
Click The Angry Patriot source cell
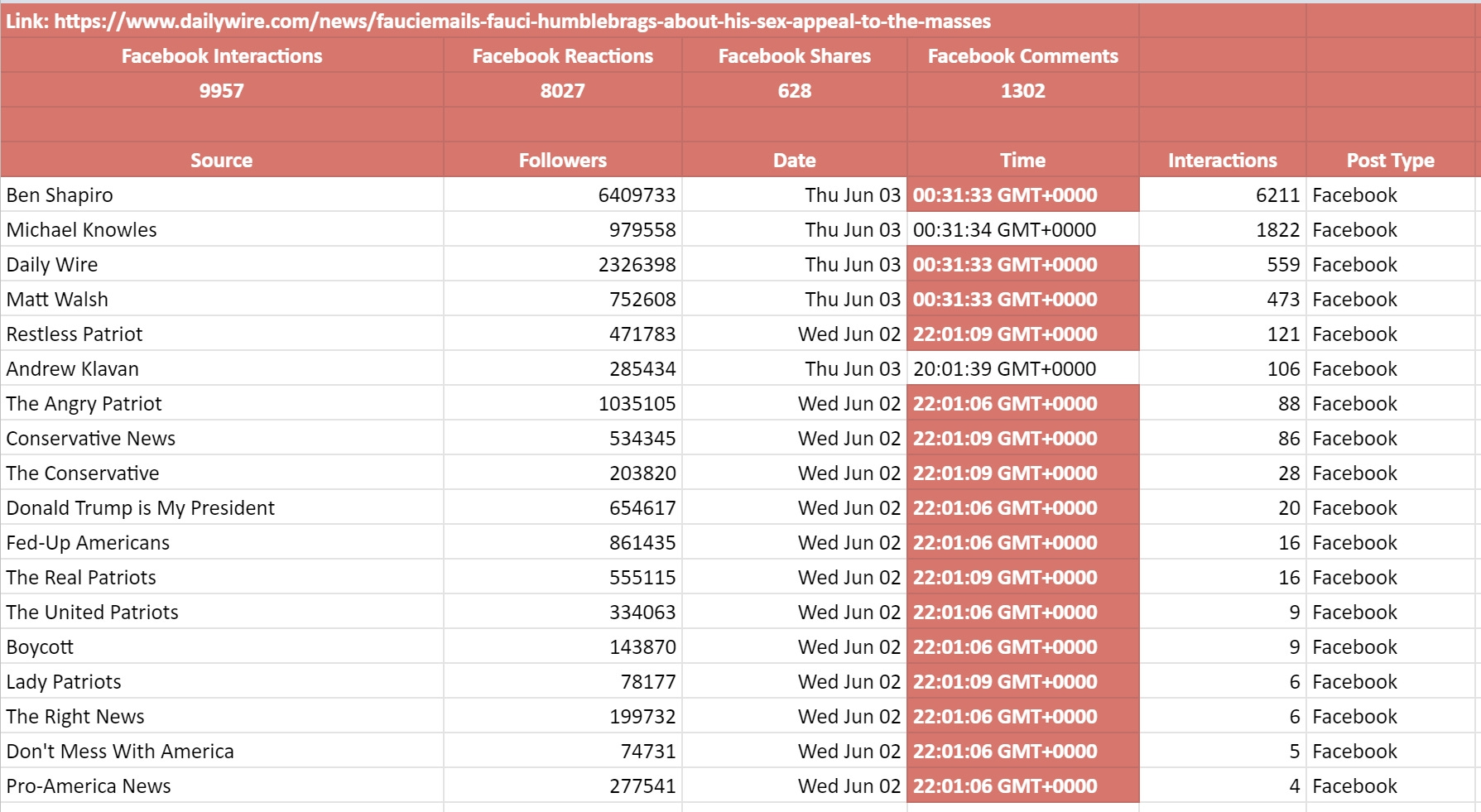pos(222,403)
